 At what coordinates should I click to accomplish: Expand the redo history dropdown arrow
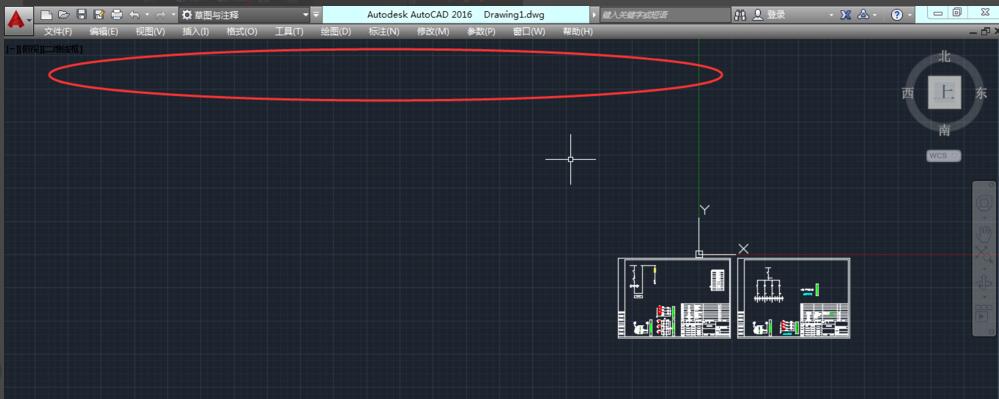173,14
